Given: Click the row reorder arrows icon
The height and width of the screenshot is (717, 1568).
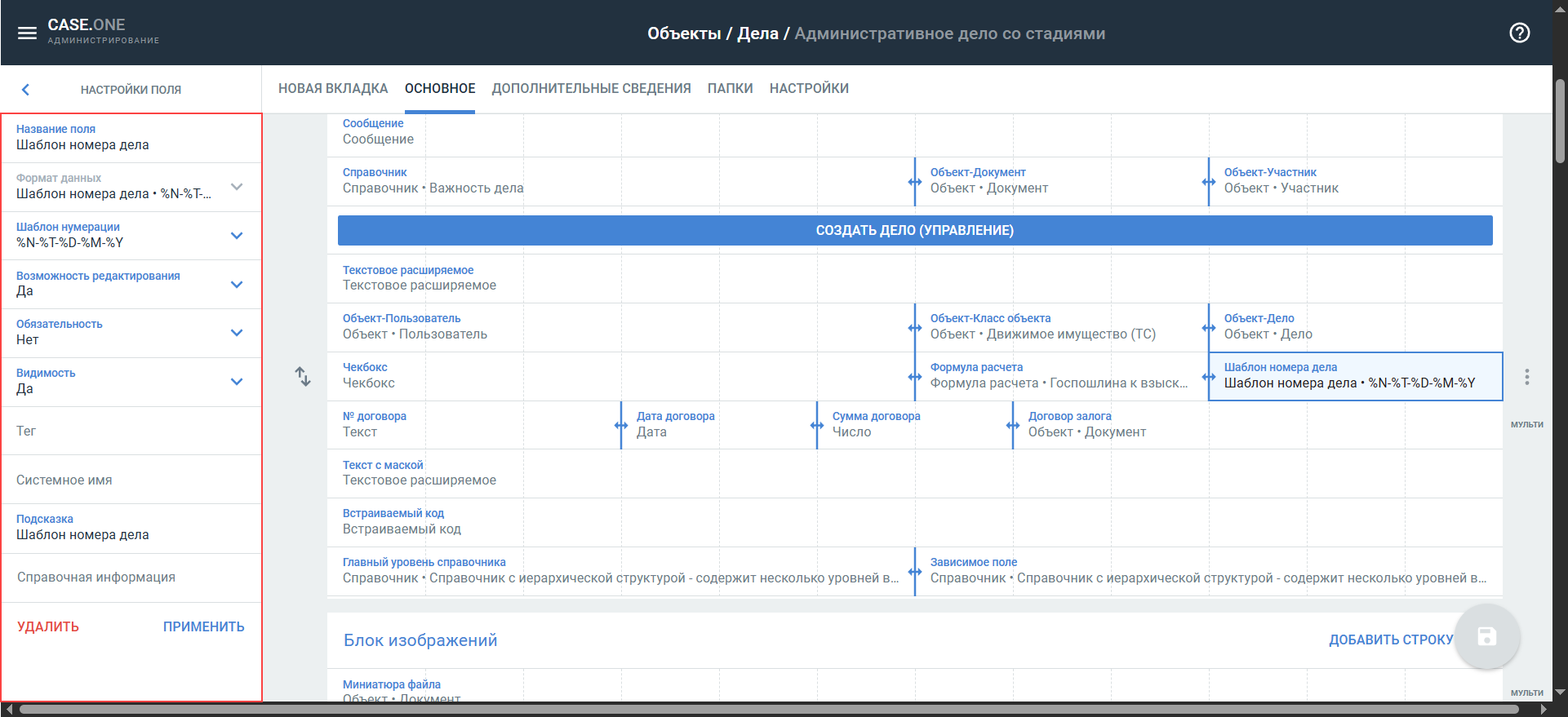Looking at the screenshot, I should (x=303, y=376).
